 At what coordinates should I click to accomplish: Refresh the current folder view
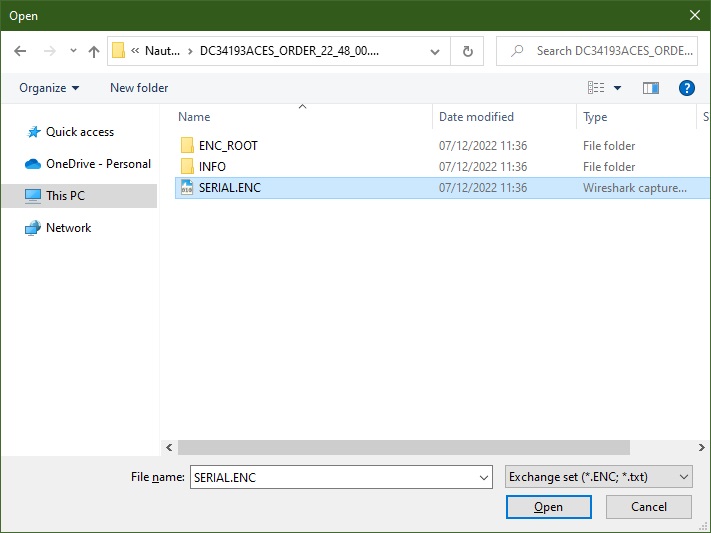click(468, 51)
